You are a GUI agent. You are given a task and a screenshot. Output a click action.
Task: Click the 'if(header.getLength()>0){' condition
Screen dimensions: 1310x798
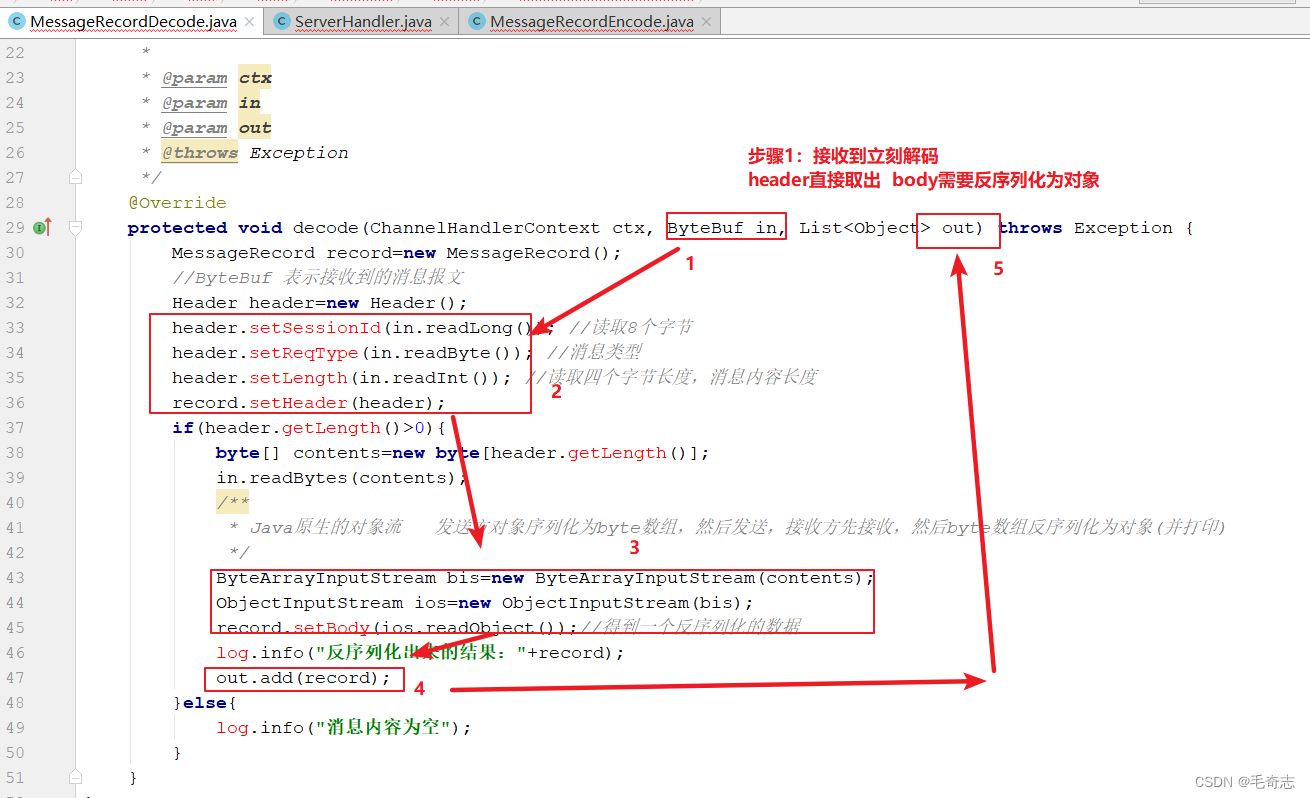308,428
